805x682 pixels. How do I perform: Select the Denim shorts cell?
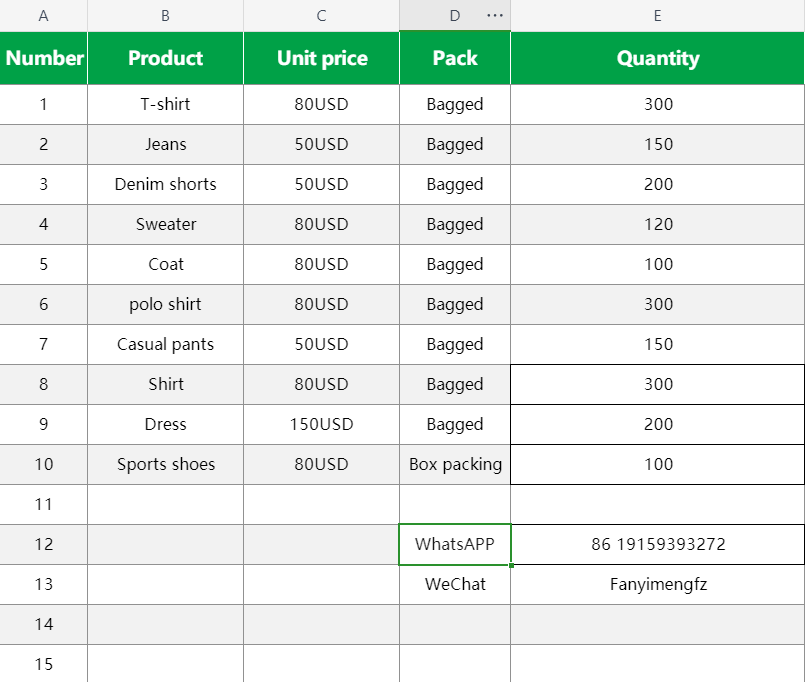click(165, 184)
